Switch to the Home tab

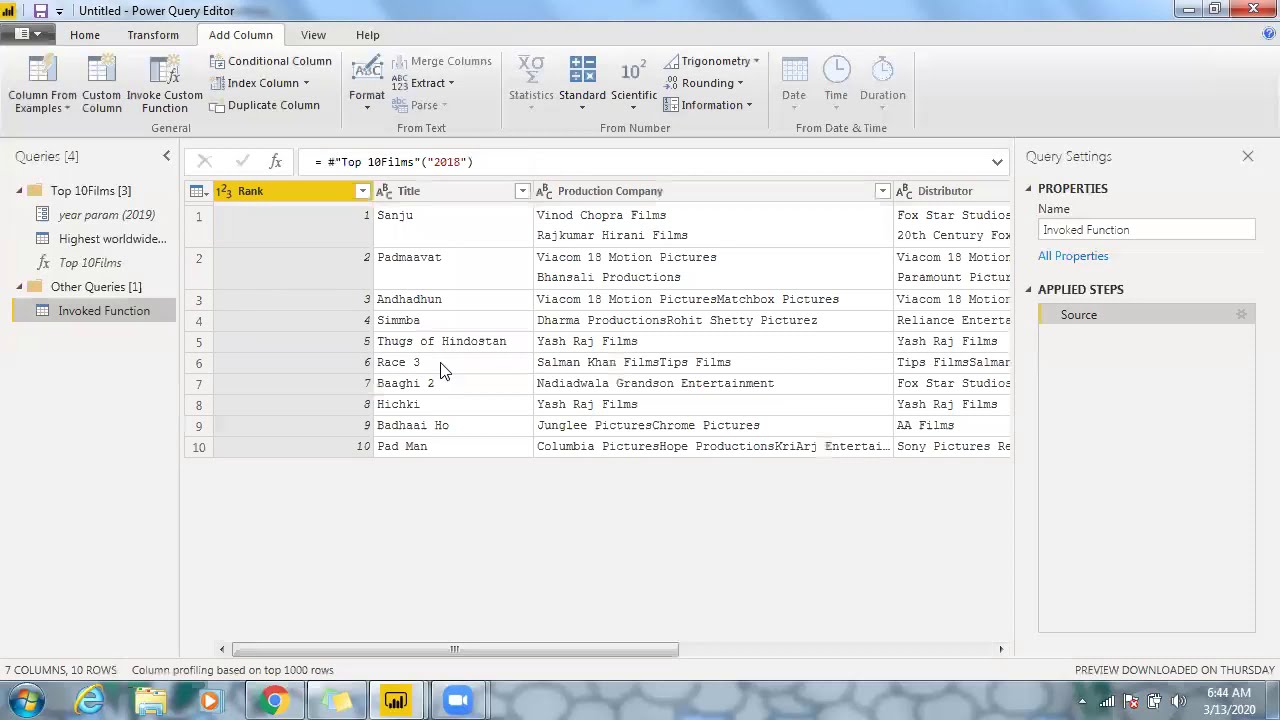[85, 35]
